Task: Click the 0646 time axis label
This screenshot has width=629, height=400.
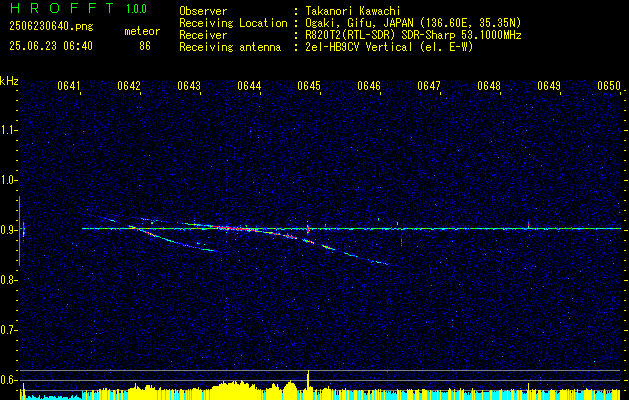Action: click(x=369, y=86)
